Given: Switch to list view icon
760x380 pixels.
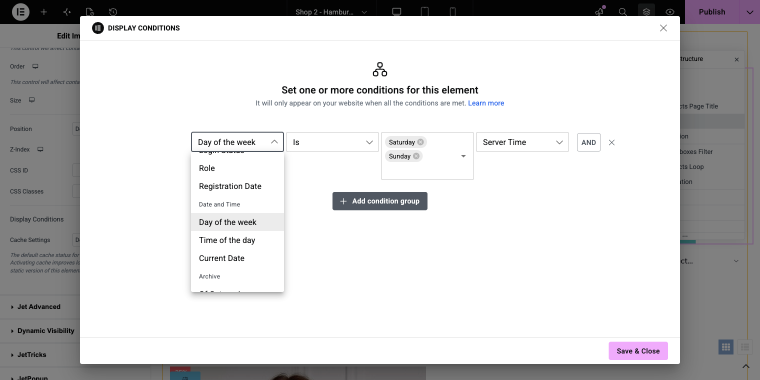Looking at the screenshot, I should click(745, 347).
